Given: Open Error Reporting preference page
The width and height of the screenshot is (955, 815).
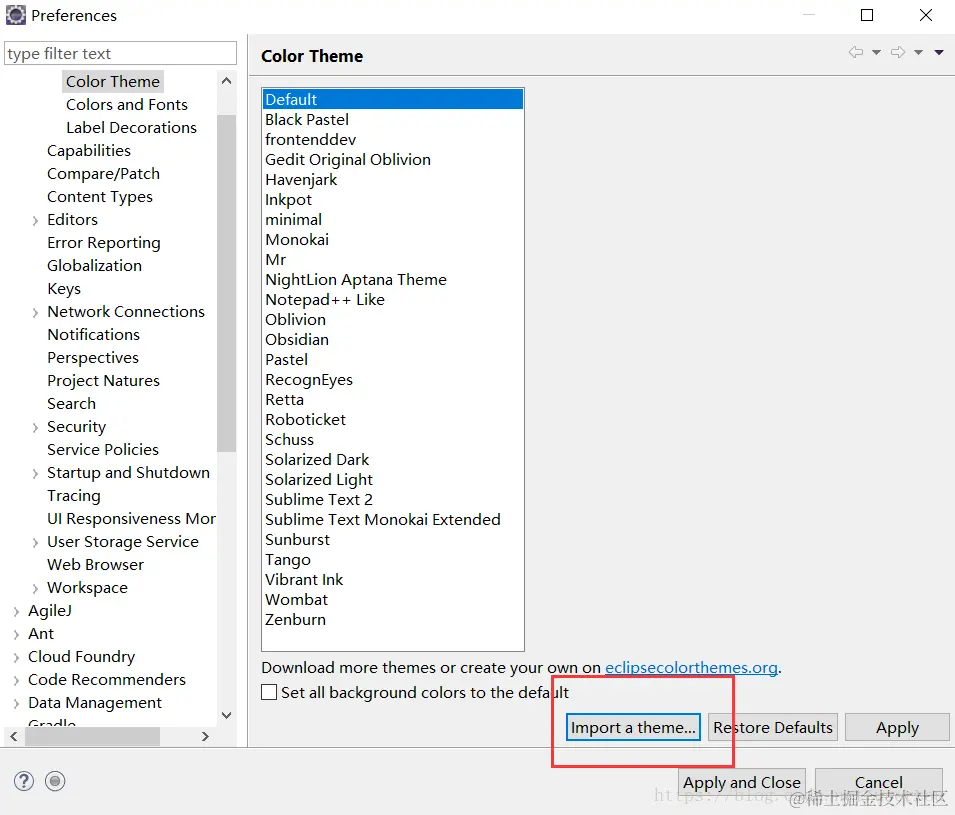Looking at the screenshot, I should tap(104, 242).
